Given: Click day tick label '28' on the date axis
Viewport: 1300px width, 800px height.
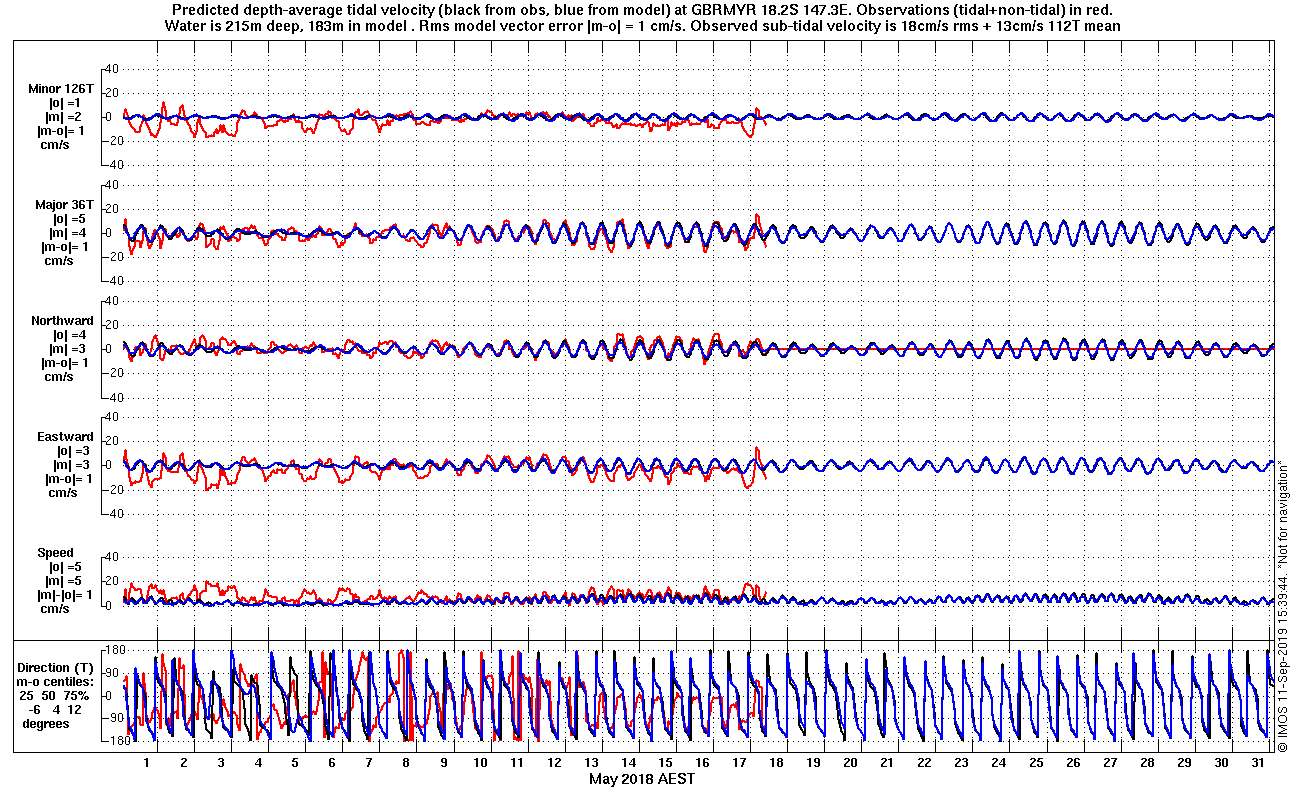Looking at the screenshot, I should tap(1147, 763).
